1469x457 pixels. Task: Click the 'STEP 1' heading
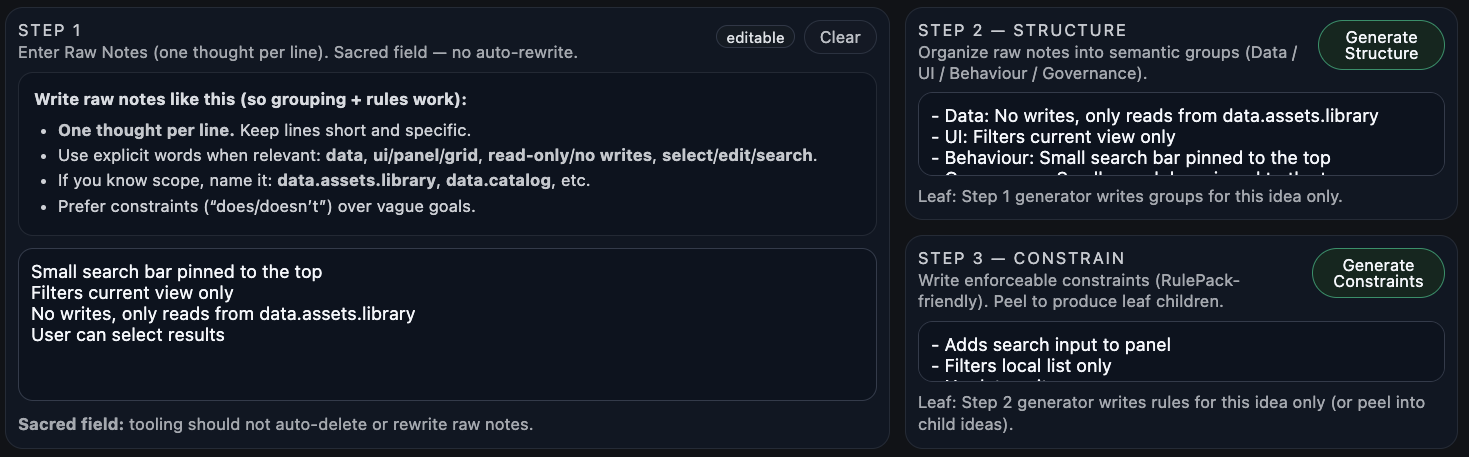pos(50,30)
